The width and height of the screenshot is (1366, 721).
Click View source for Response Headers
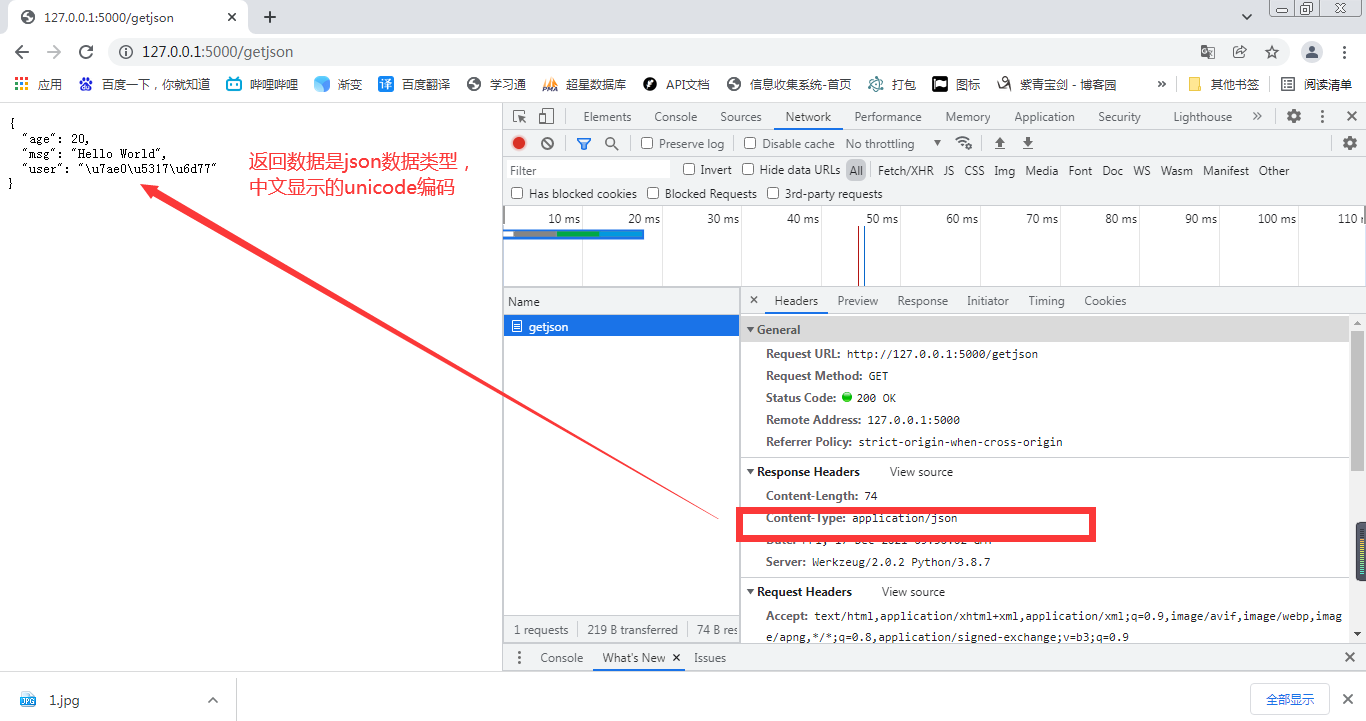[921, 472]
